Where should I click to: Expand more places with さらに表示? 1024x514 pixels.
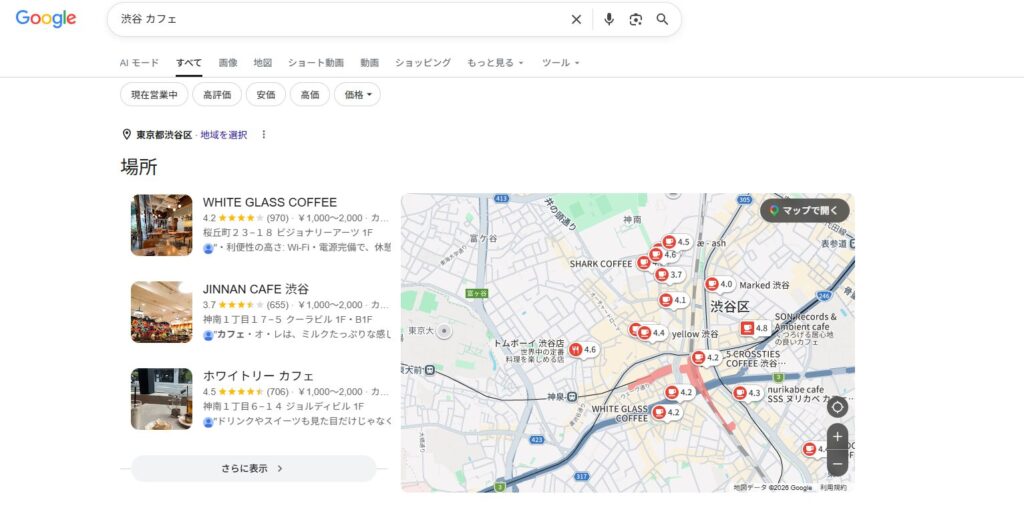253,468
